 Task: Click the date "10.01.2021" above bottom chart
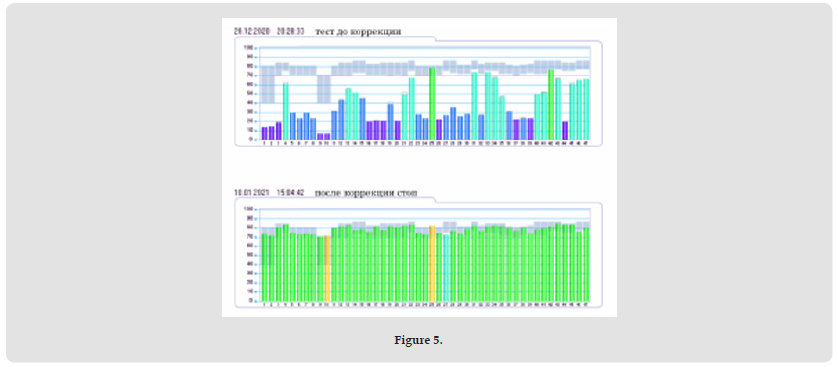pos(253,192)
